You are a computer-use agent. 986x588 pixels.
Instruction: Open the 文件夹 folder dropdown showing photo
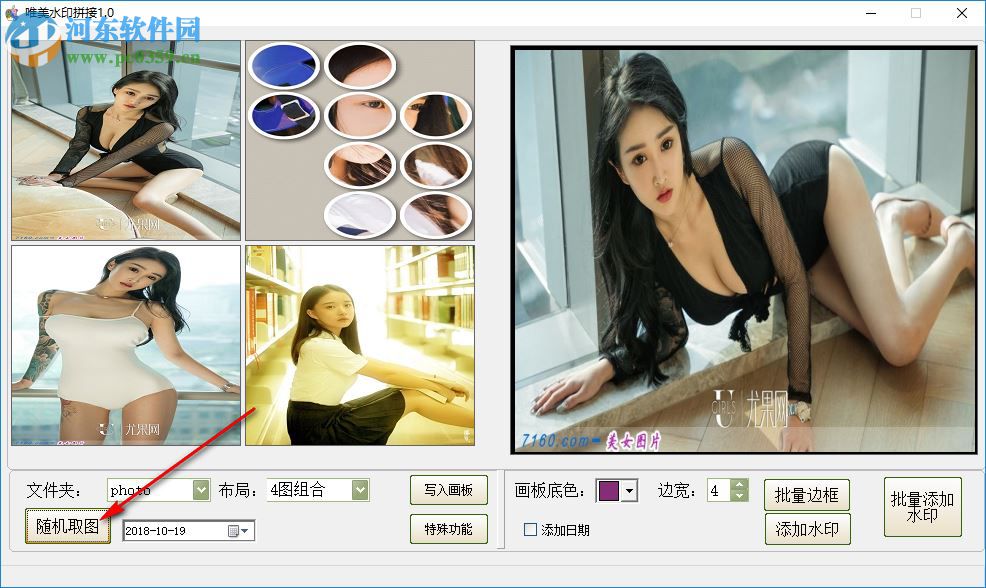[x=200, y=489]
